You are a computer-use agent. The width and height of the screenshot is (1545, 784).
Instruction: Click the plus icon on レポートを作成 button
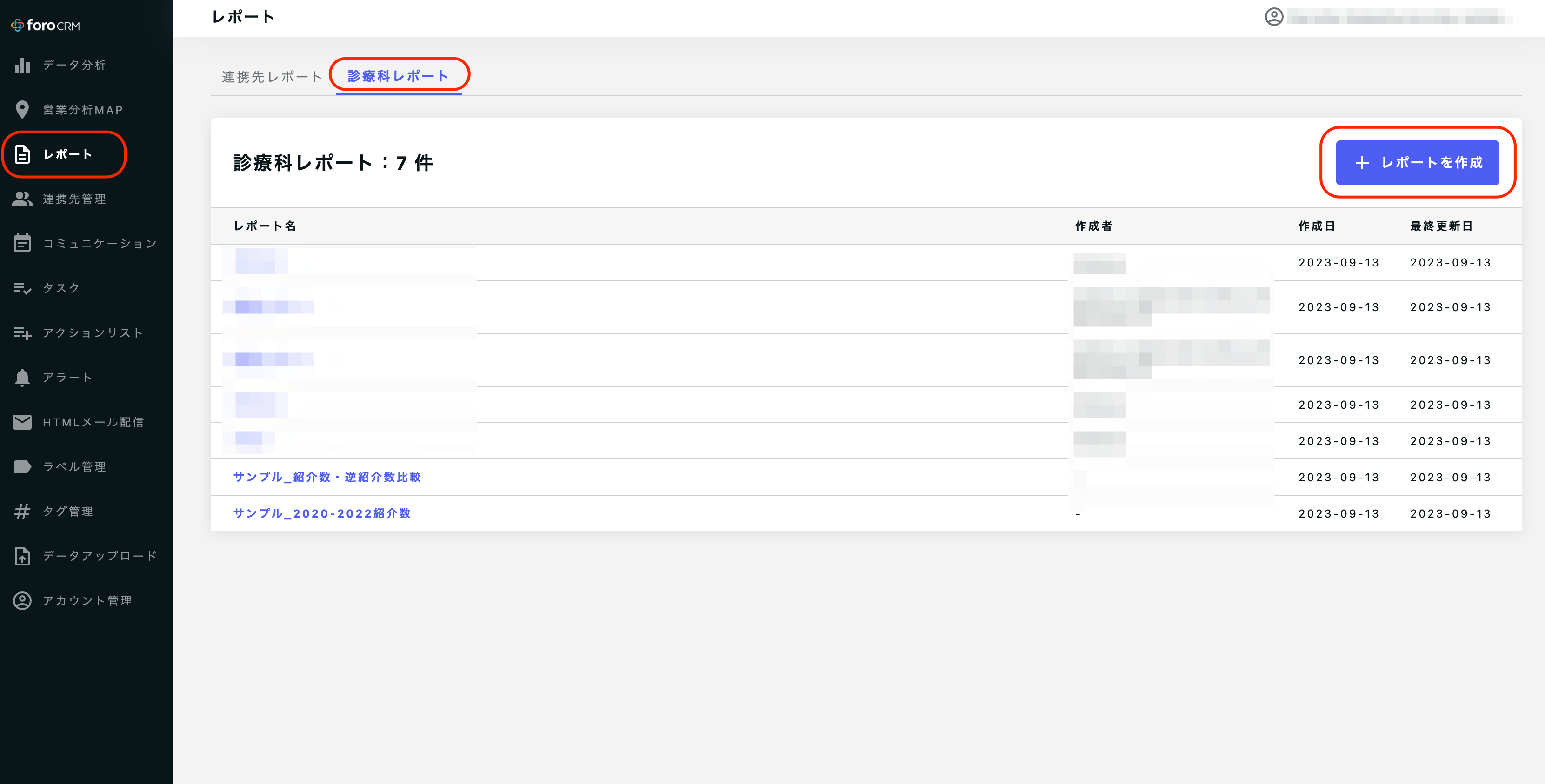pos(1362,163)
